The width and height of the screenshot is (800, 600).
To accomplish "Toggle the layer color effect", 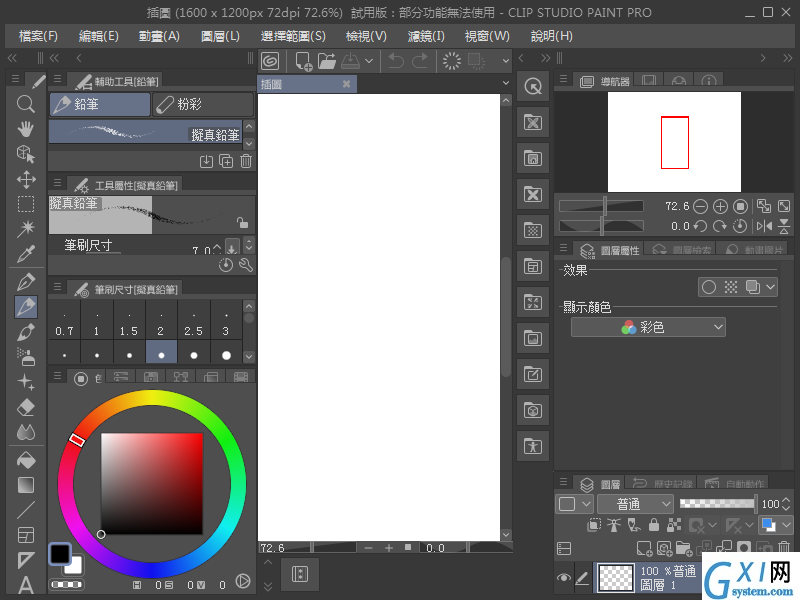I will 753,287.
